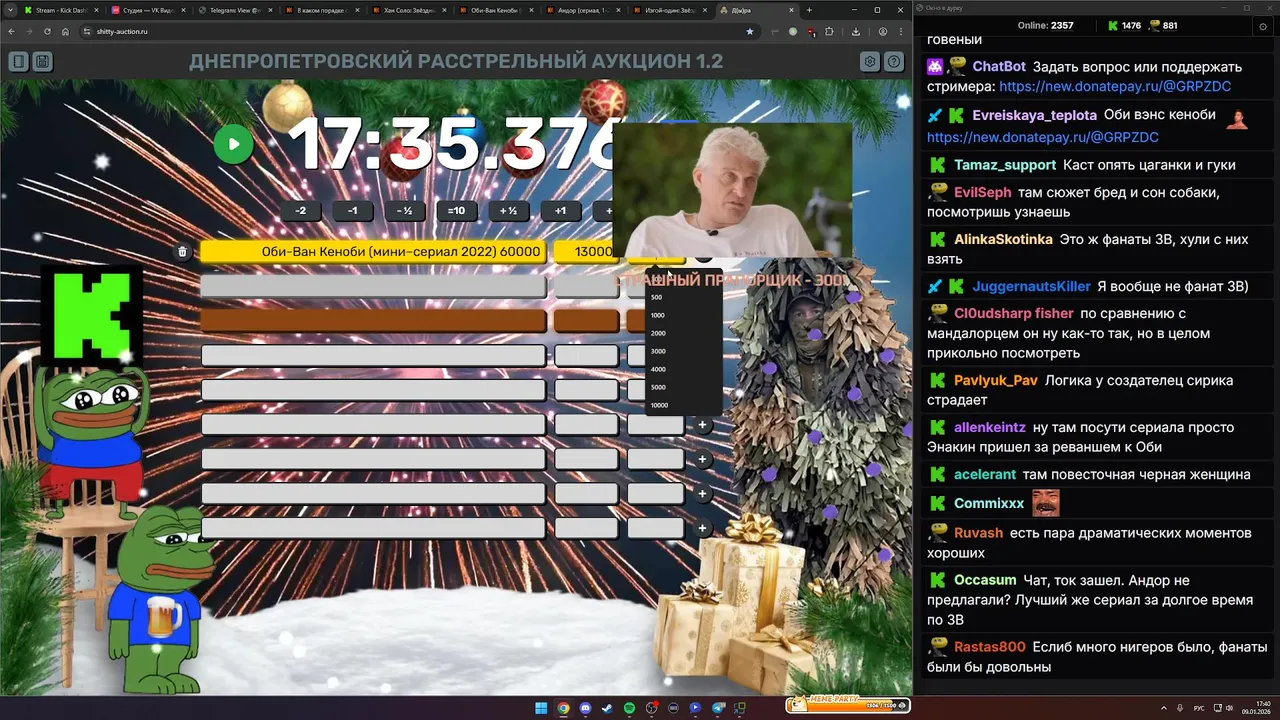This screenshot has height=720, width=1280.
Task: Go back with the browser back arrow
Action: pos(12,31)
